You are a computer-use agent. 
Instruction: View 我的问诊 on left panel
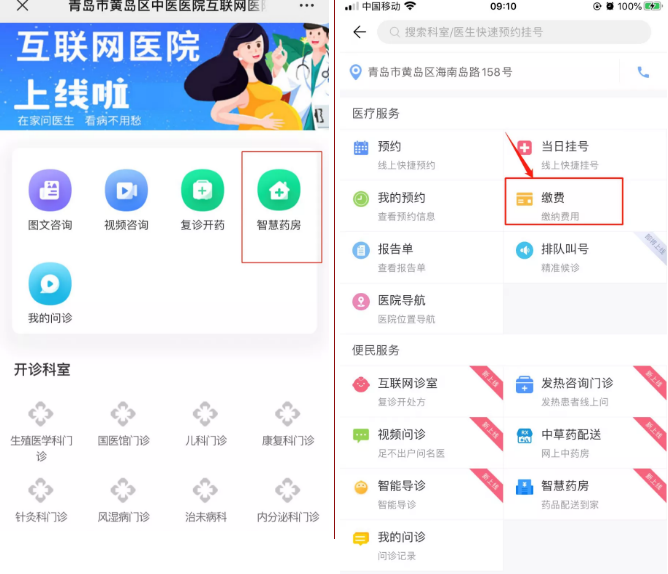tap(50, 293)
